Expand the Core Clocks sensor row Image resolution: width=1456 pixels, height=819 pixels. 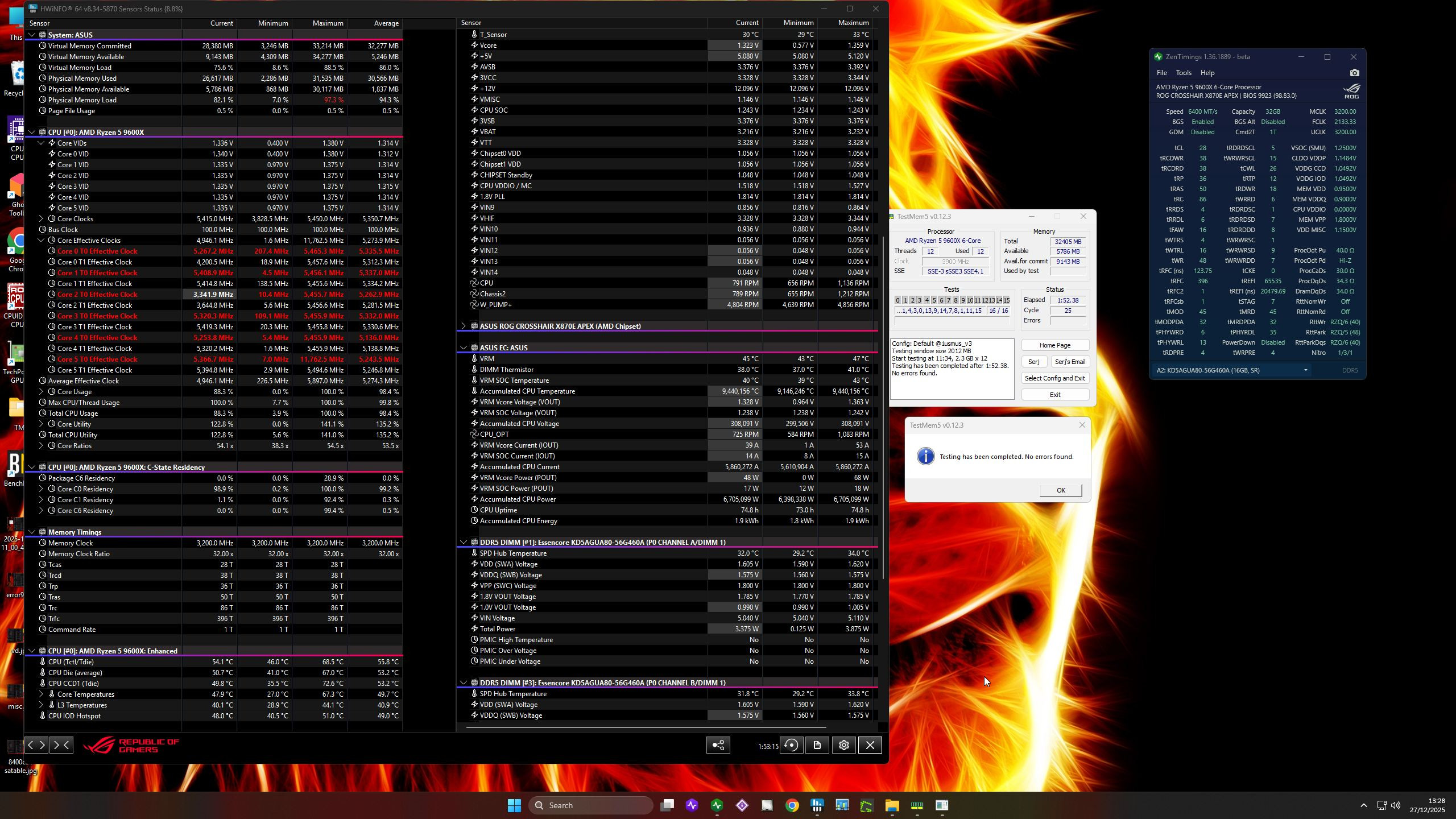coord(41,219)
